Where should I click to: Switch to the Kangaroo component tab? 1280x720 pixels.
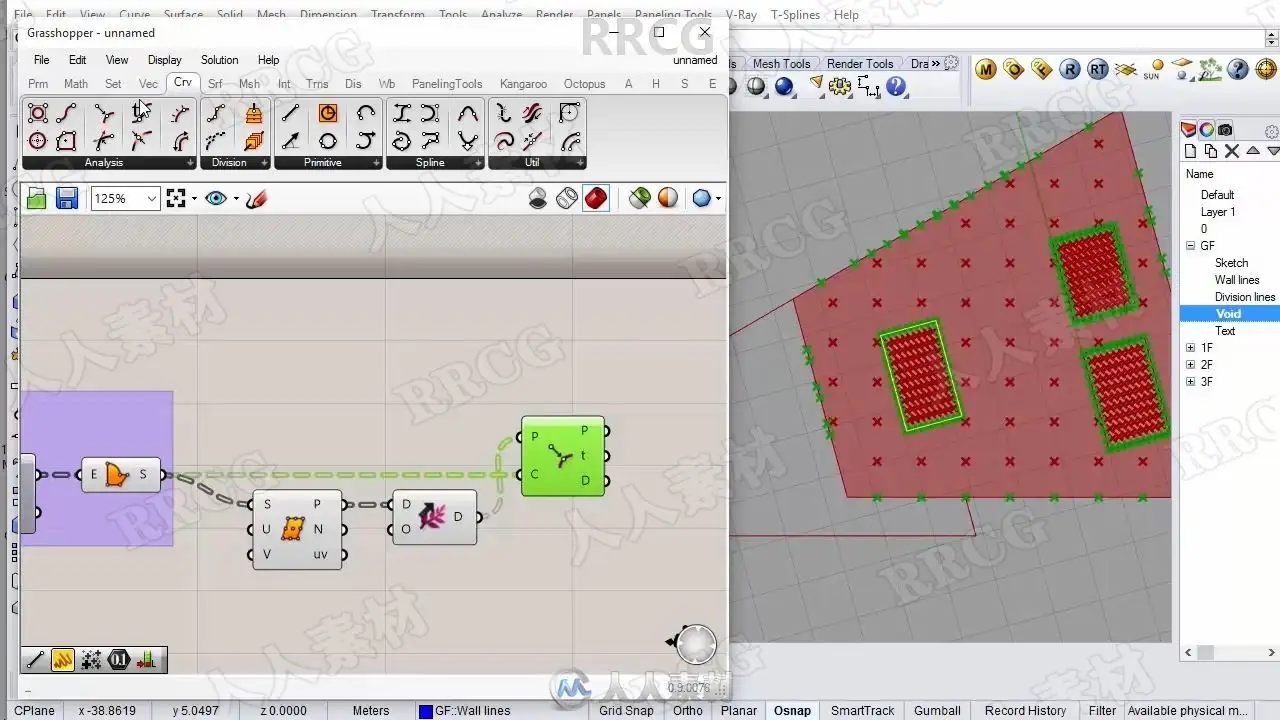pos(523,84)
